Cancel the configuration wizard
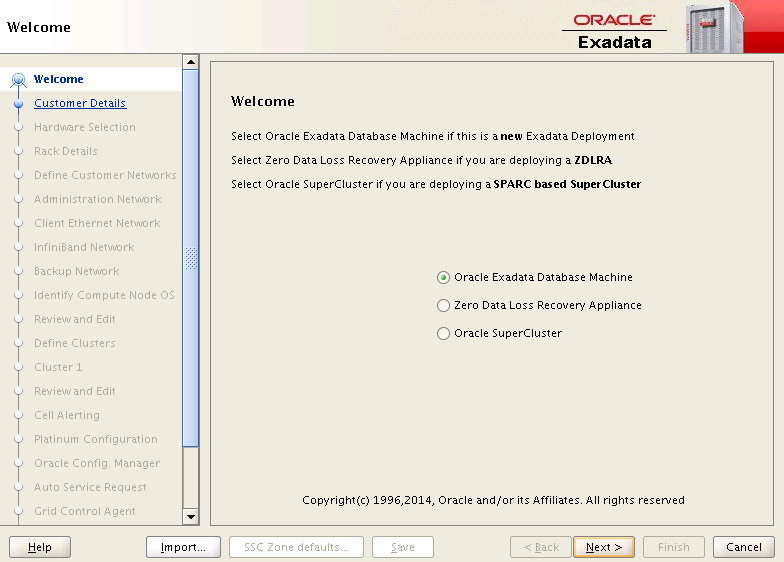This screenshot has width=784, height=562. pos(744,547)
